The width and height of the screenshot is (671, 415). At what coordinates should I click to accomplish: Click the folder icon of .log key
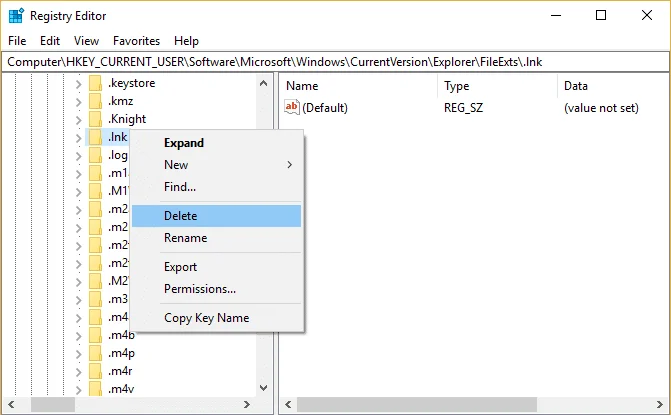(95, 155)
